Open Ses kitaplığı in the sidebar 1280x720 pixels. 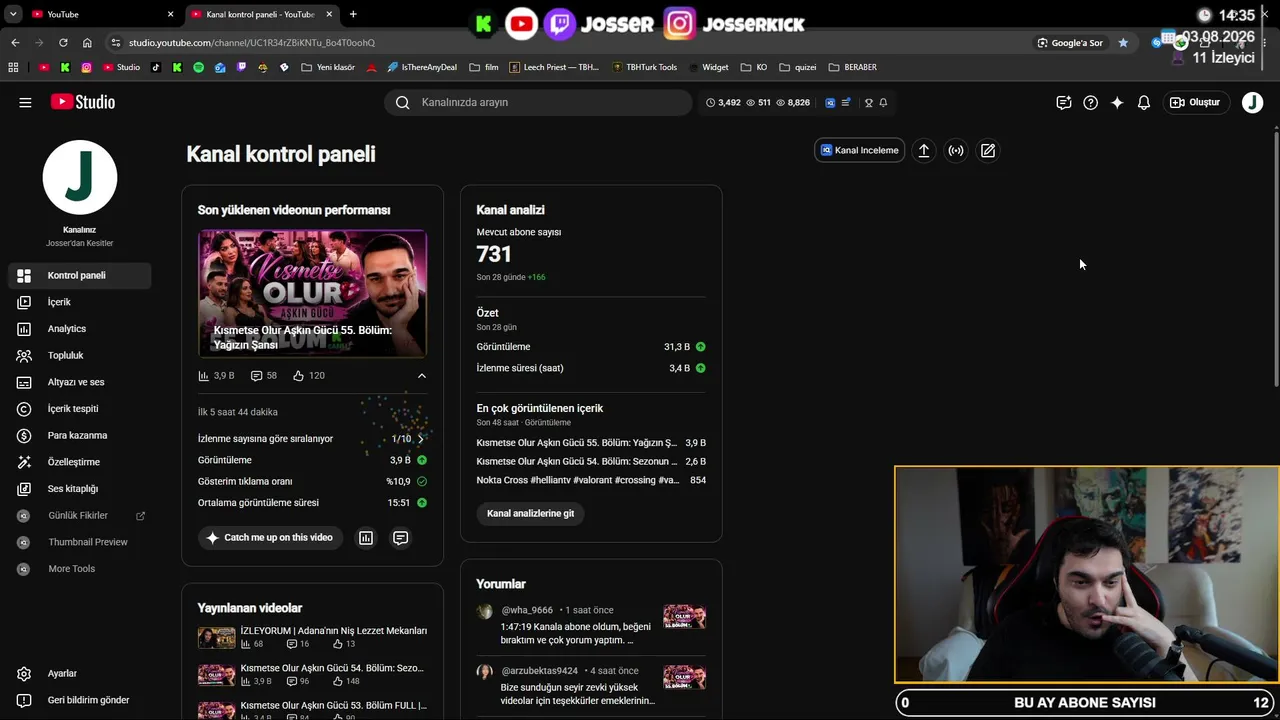[x=80, y=489]
